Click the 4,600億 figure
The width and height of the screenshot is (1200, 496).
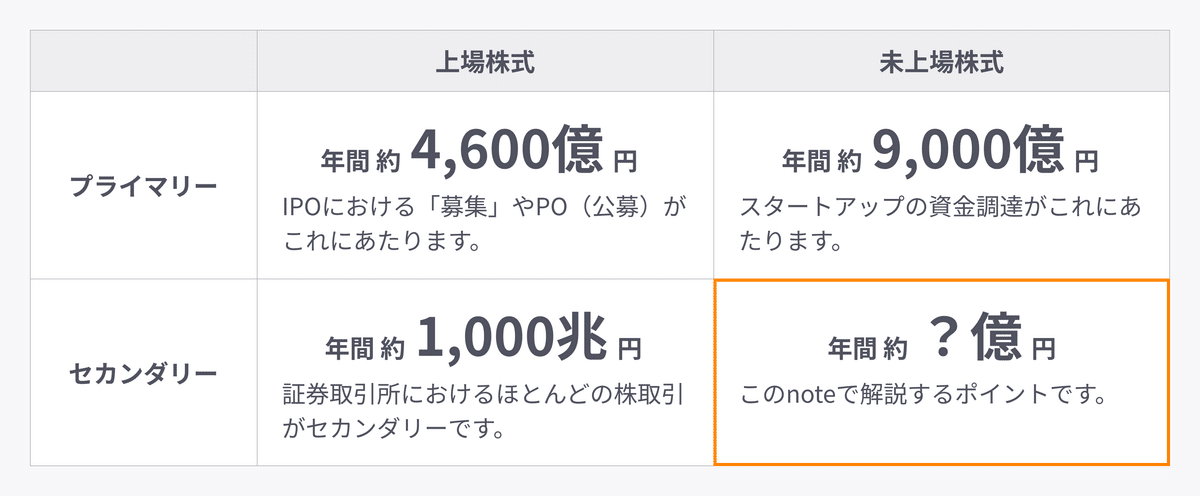(506, 152)
